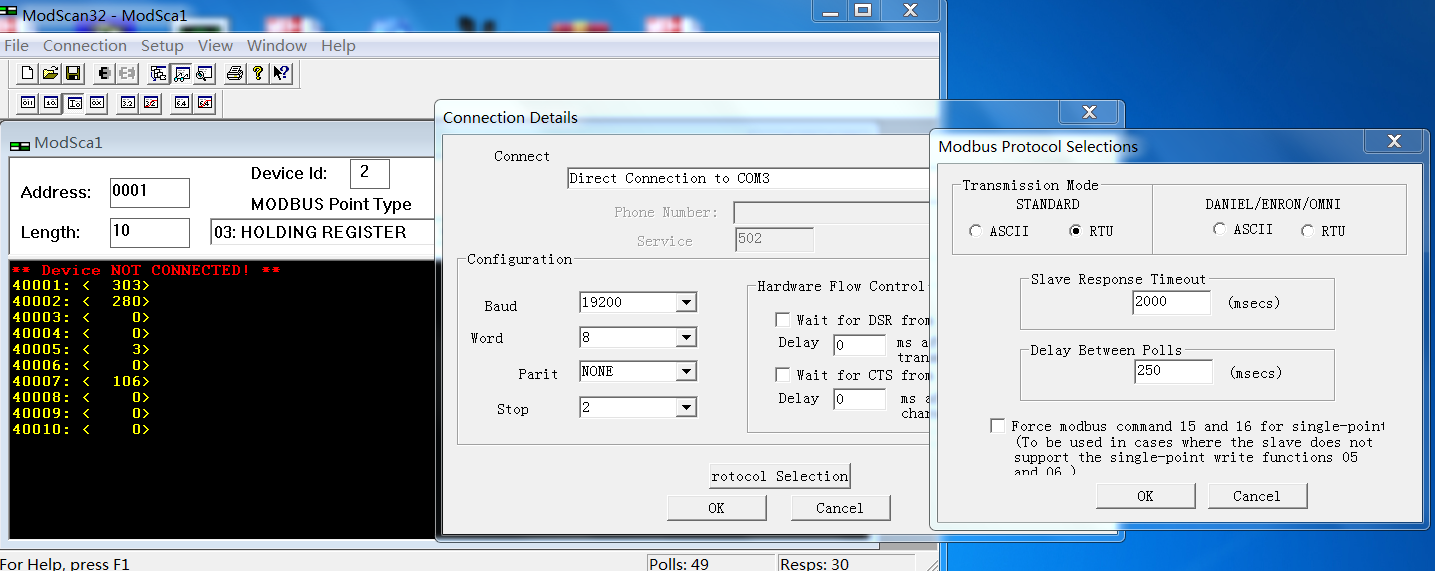The width and height of the screenshot is (1435, 571).
Task: Click the Protocol Selection button
Action: 779,476
